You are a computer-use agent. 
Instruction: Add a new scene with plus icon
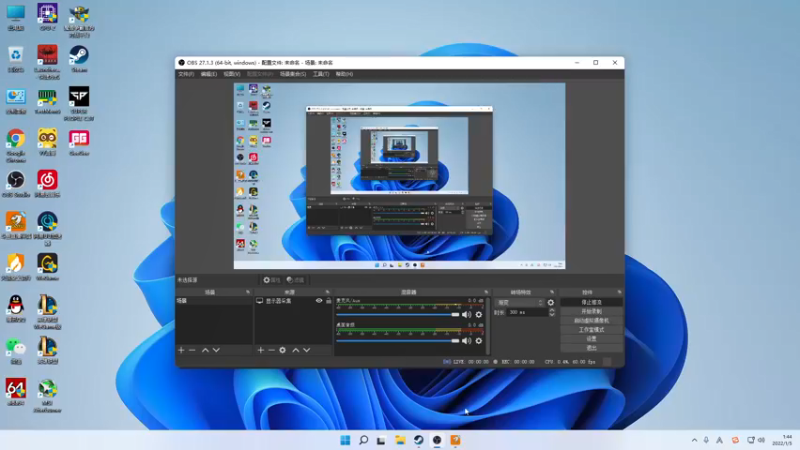pyautogui.click(x=181, y=350)
